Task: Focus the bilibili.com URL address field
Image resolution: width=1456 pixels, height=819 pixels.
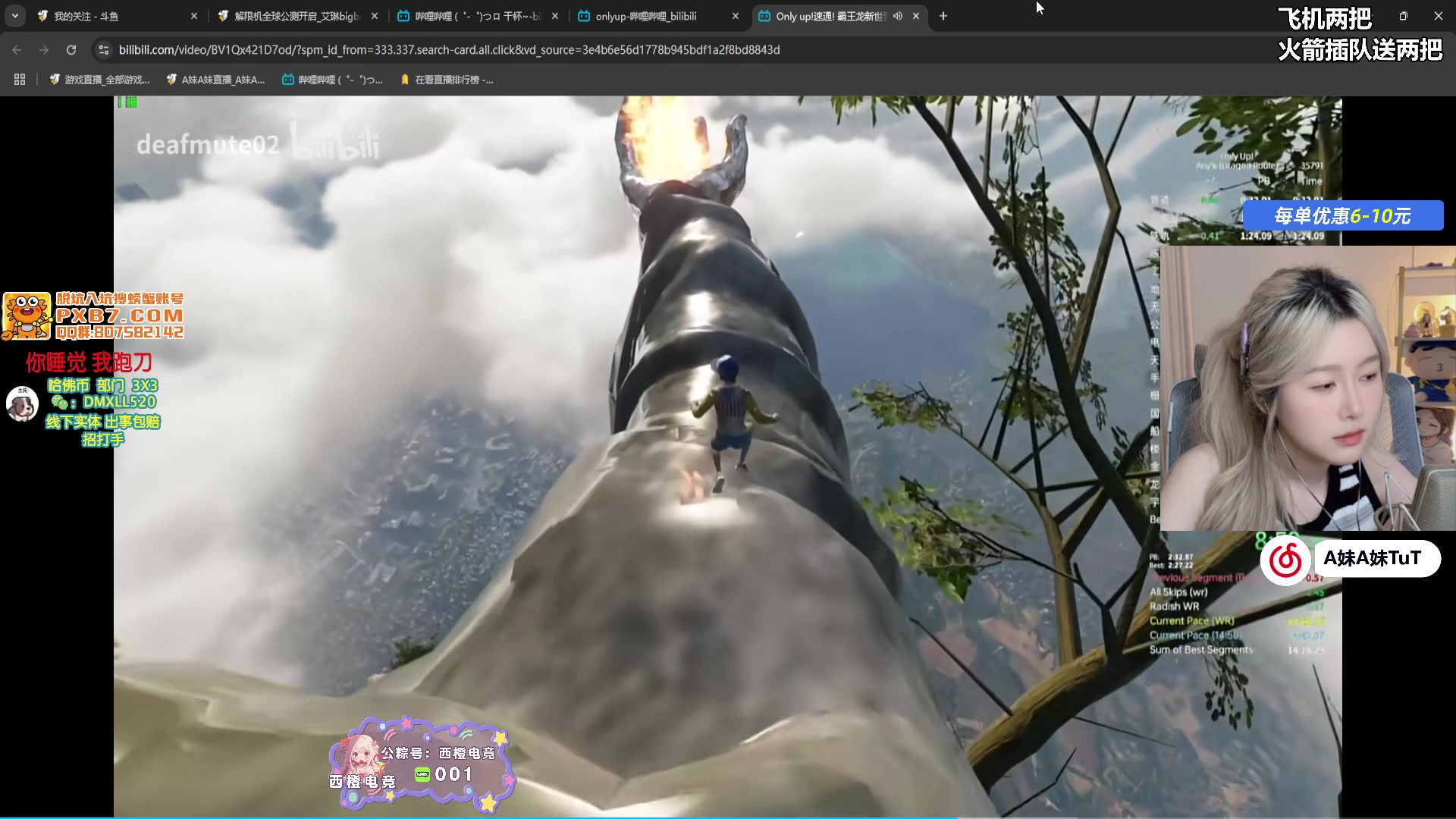Action: (x=449, y=50)
